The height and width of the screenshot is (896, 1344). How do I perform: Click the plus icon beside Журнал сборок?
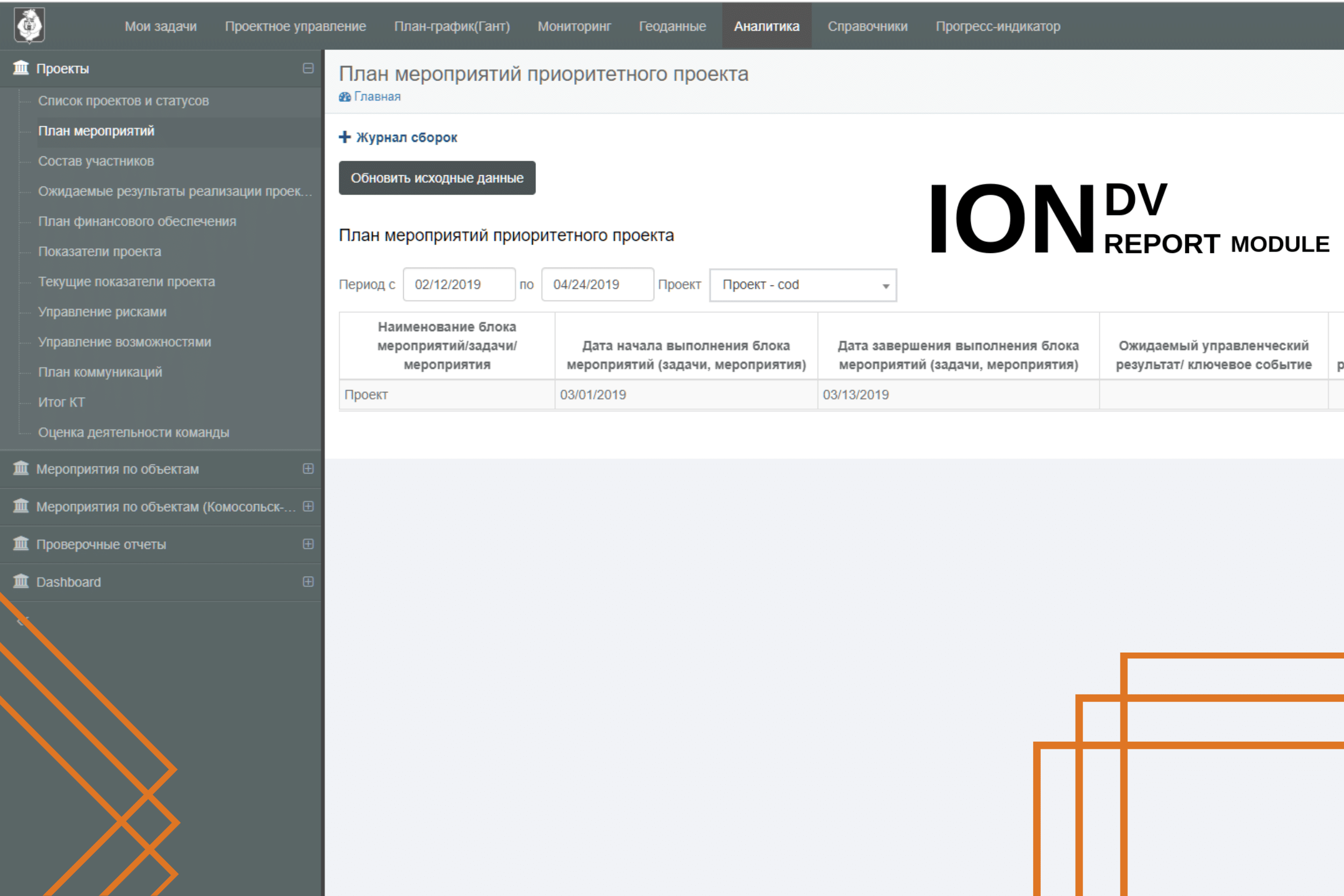coord(345,137)
